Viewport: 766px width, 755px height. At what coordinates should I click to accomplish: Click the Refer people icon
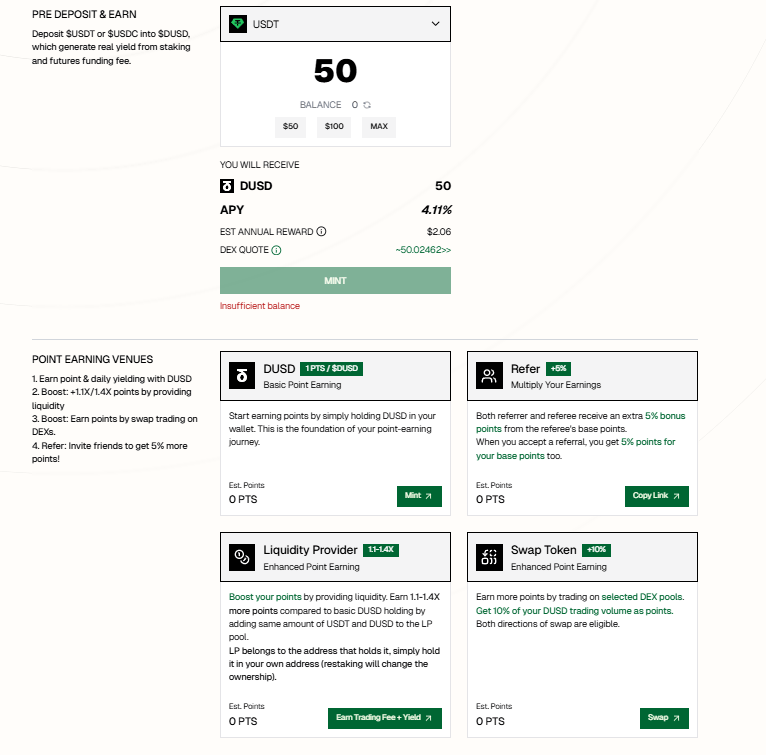coord(489,376)
